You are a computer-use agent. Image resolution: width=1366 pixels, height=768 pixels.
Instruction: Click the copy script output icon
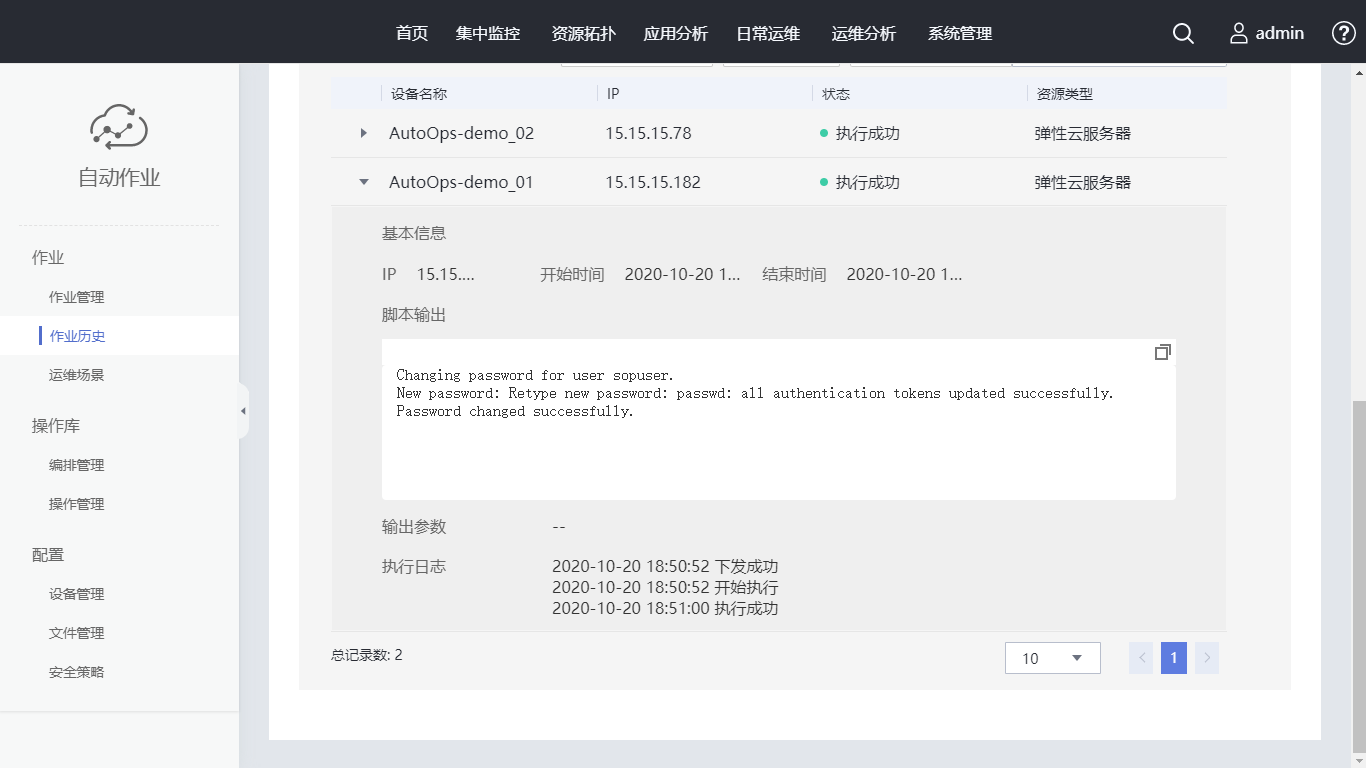(1162, 352)
